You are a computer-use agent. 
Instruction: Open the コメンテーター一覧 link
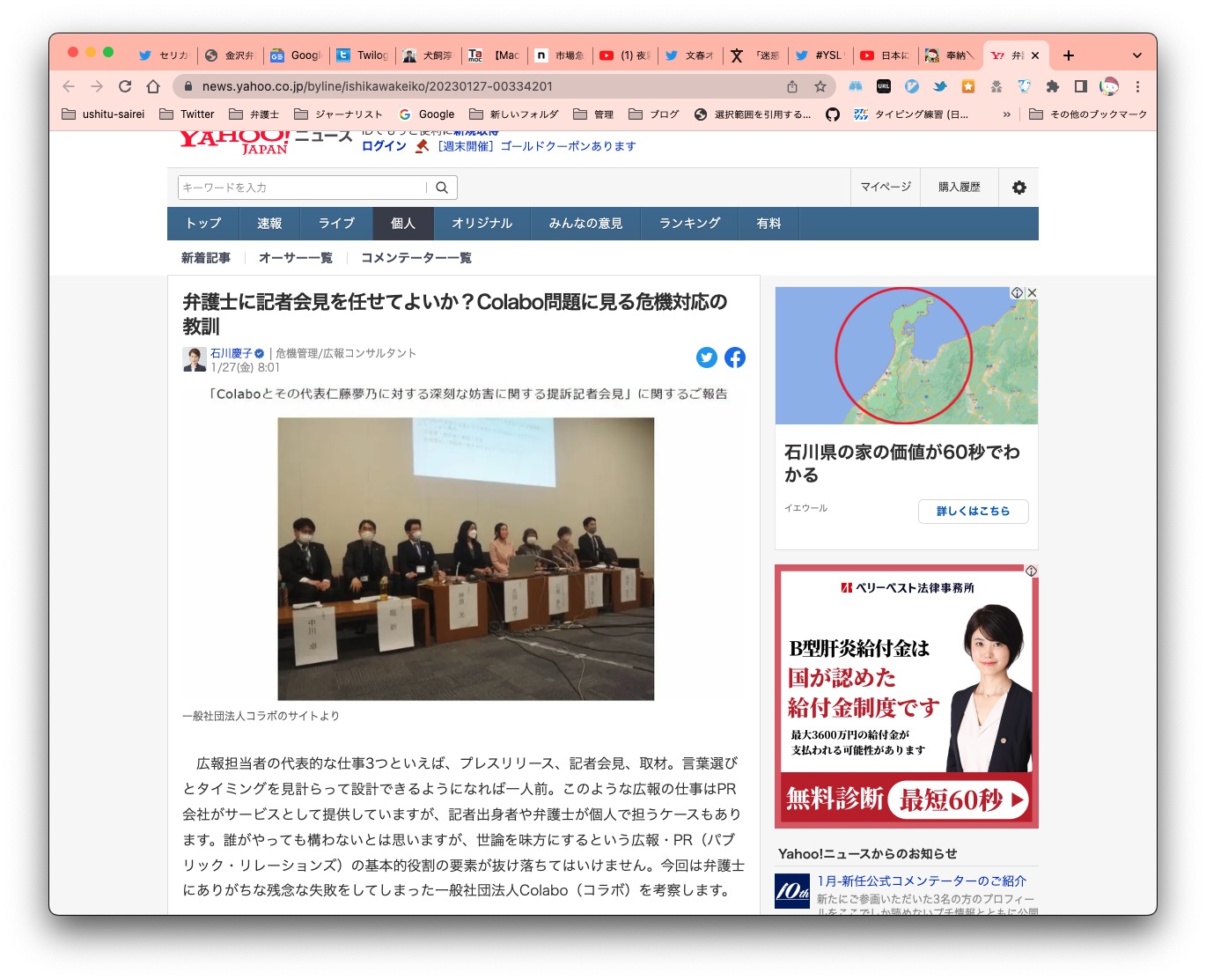(416, 258)
